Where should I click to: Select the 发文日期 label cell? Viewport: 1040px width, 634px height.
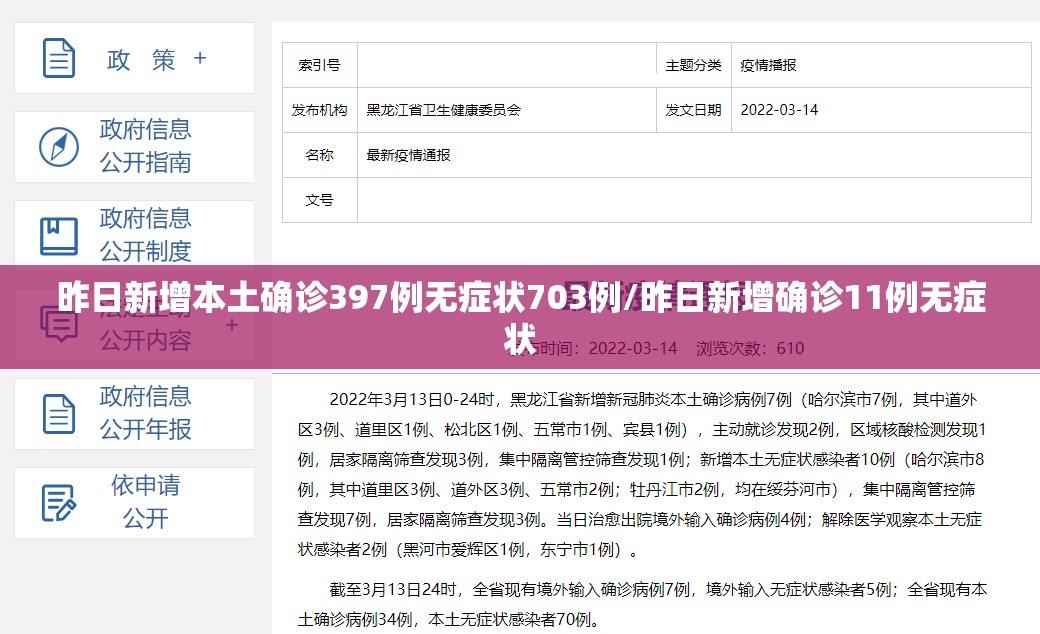pyautogui.click(x=693, y=110)
